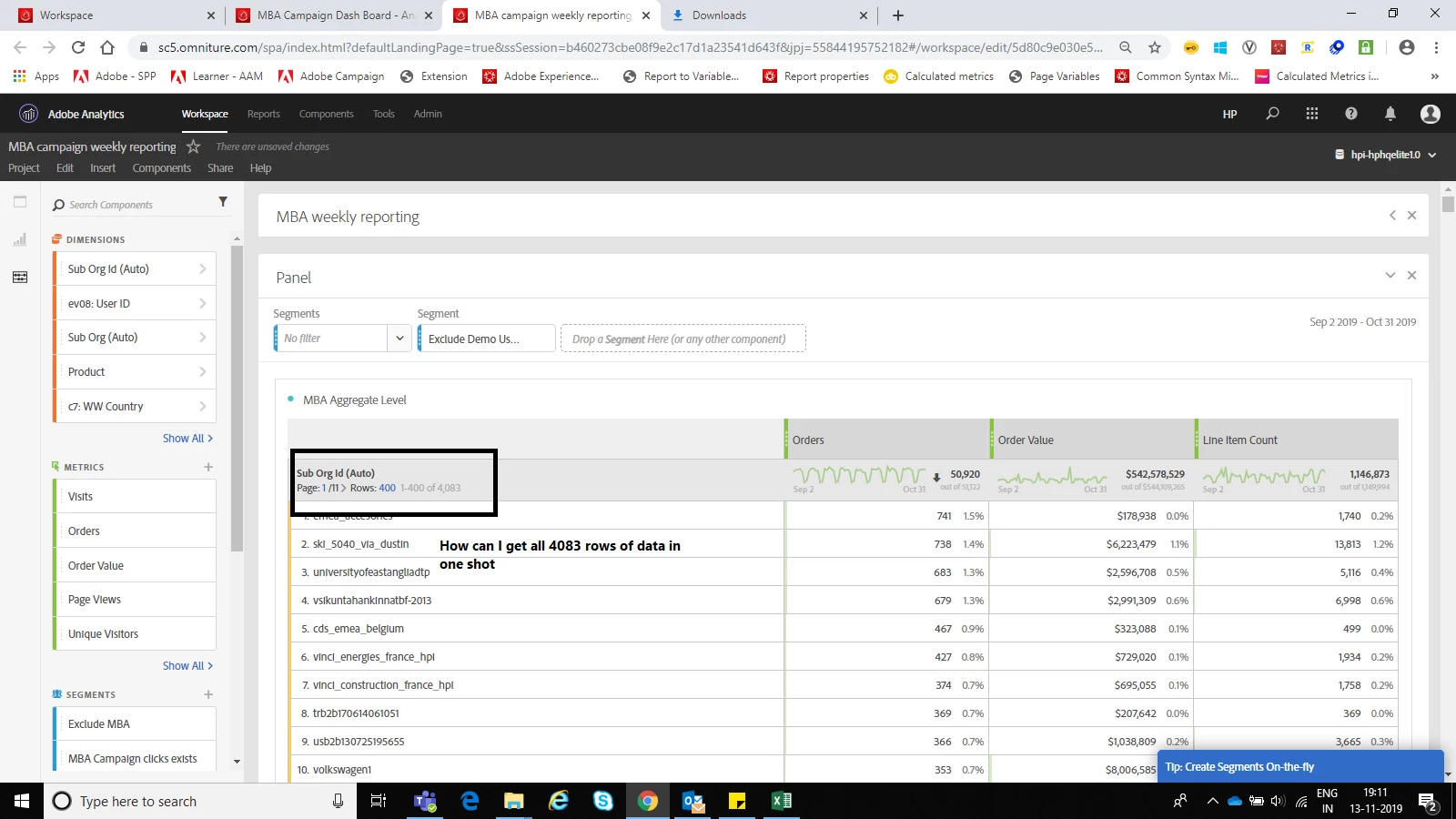This screenshot has height=819, width=1456.
Task: Expand evo8: User ID dimension arrow
Action: [x=202, y=303]
